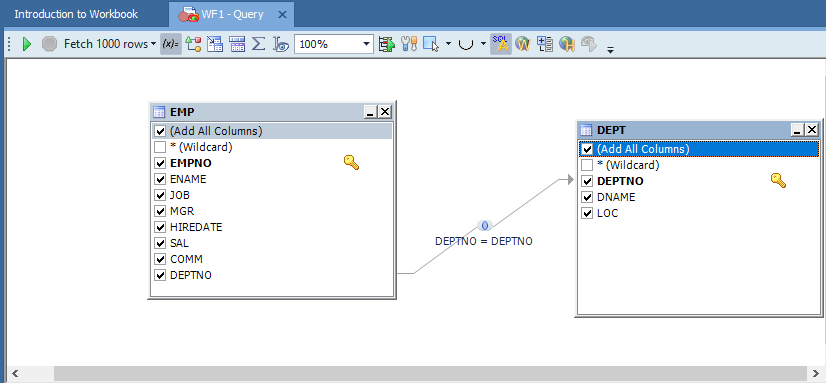Uncheck the JOB column checkbox
826x383 pixels.
pos(161,195)
